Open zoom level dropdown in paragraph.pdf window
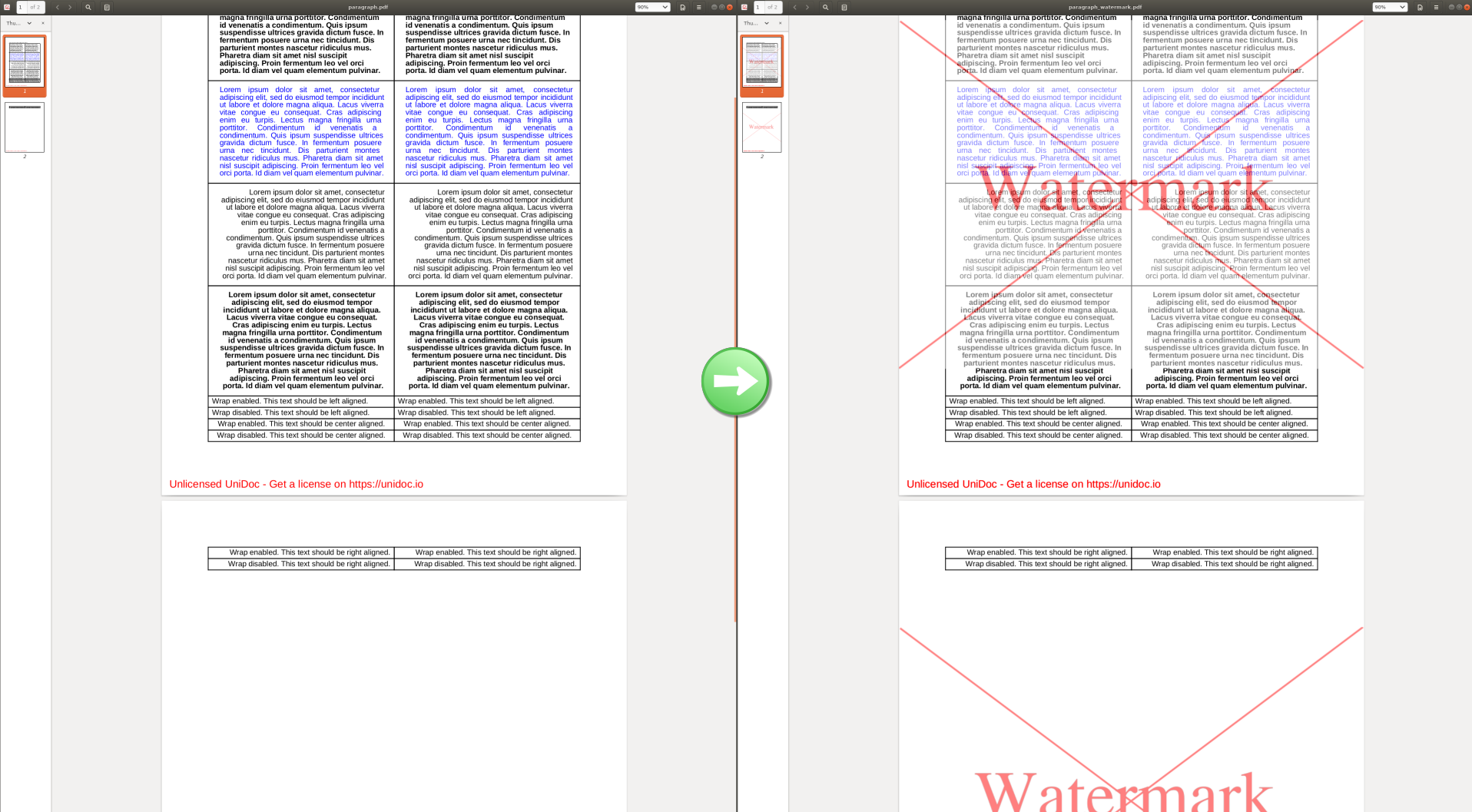 click(x=652, y=7)
